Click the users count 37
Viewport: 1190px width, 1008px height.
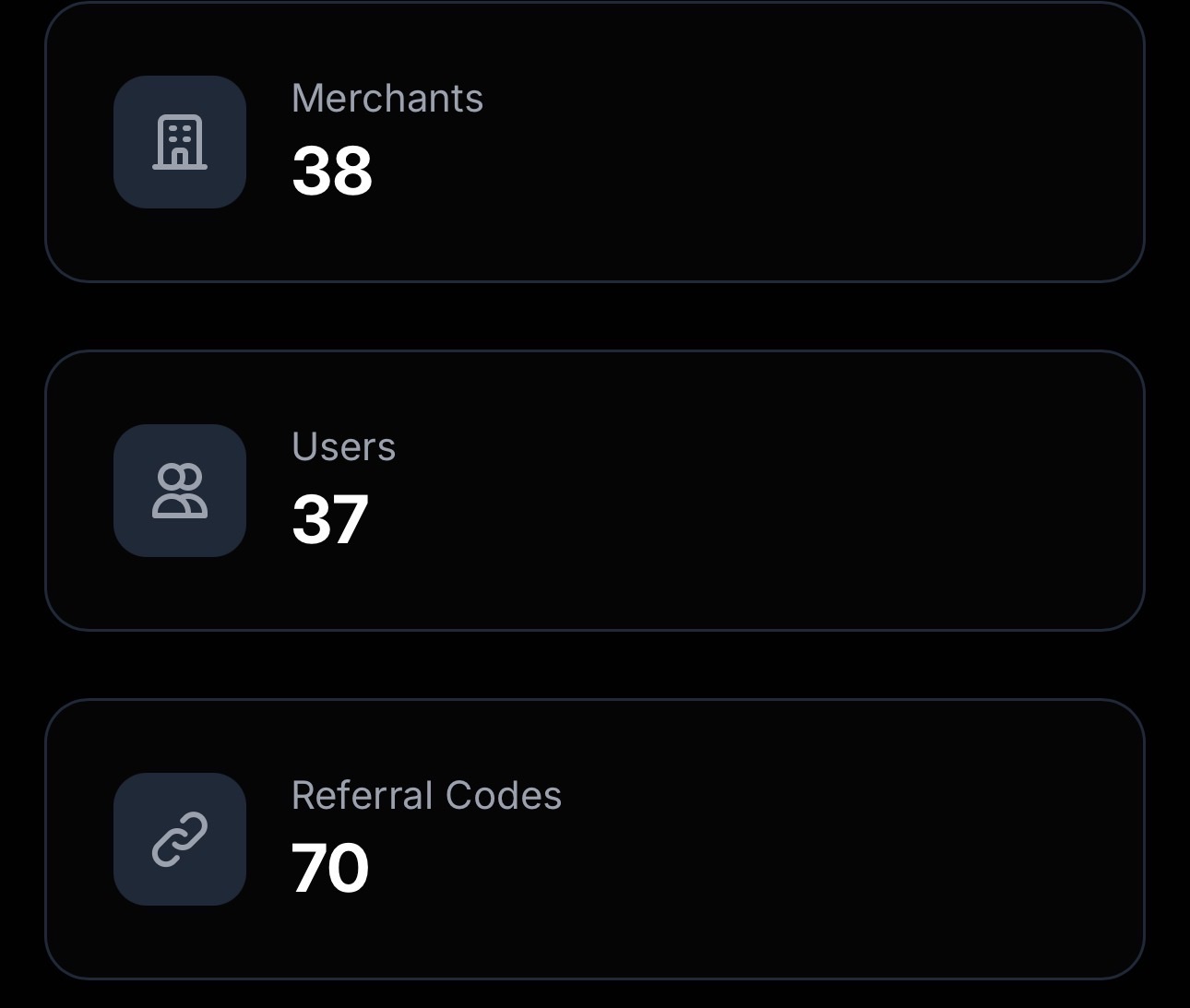click(330, 520)
